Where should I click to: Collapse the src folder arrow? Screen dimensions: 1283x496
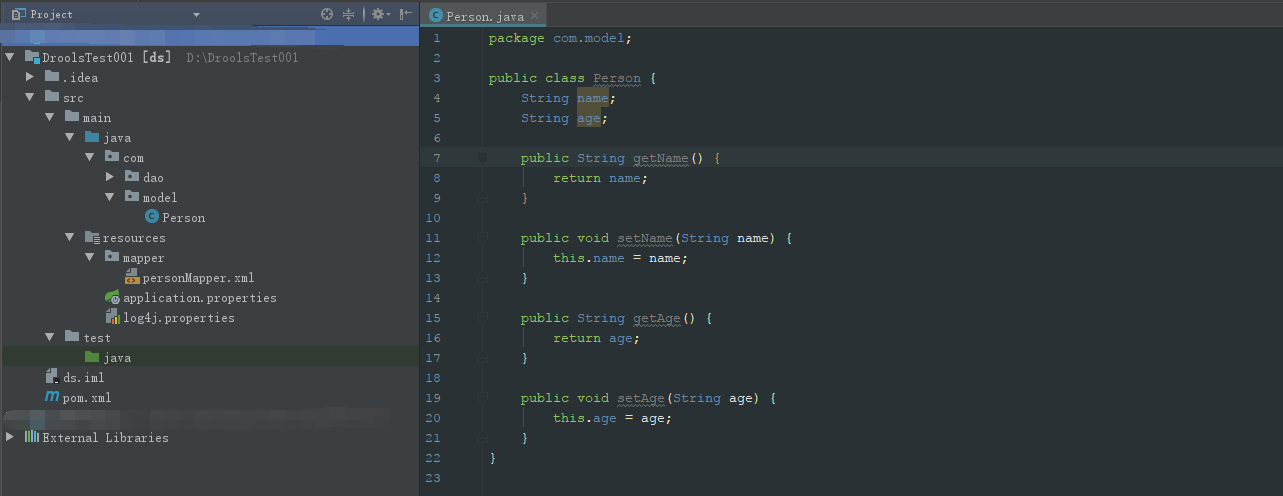30,97
